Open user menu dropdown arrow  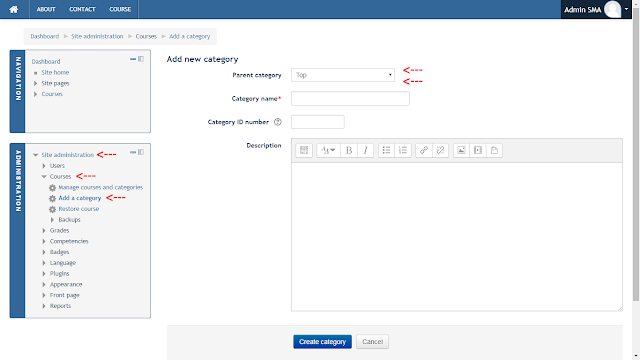coord(626,9)
